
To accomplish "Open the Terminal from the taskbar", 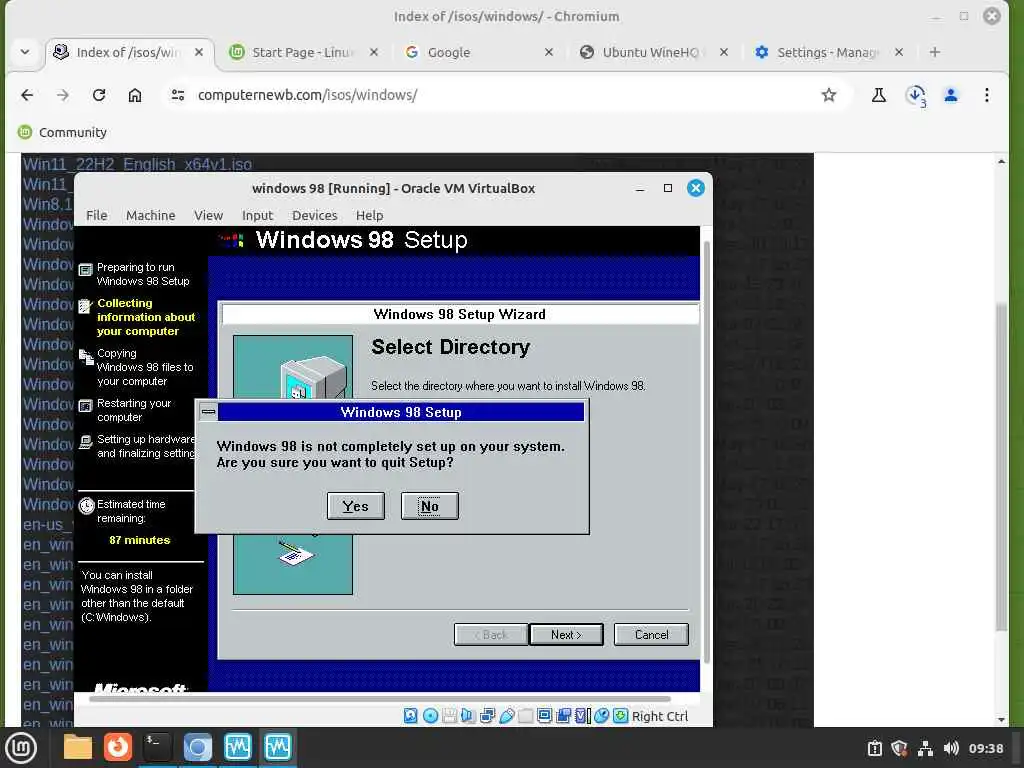I will (x=157, y=748).
